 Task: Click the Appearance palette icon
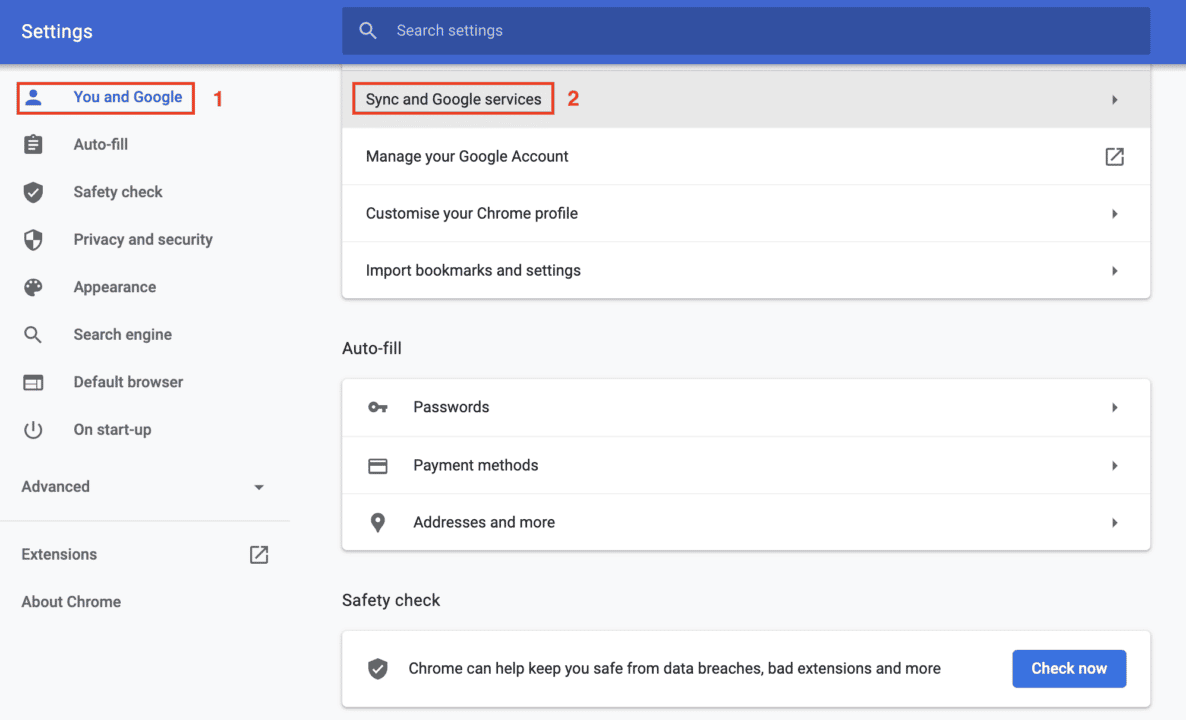coord(33,287)
